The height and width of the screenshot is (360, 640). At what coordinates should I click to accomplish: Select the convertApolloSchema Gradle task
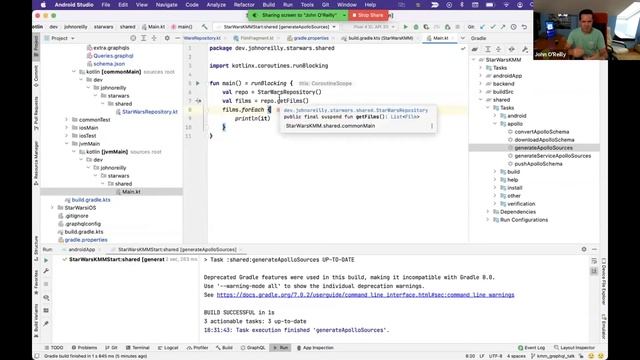tap(542, 132)
